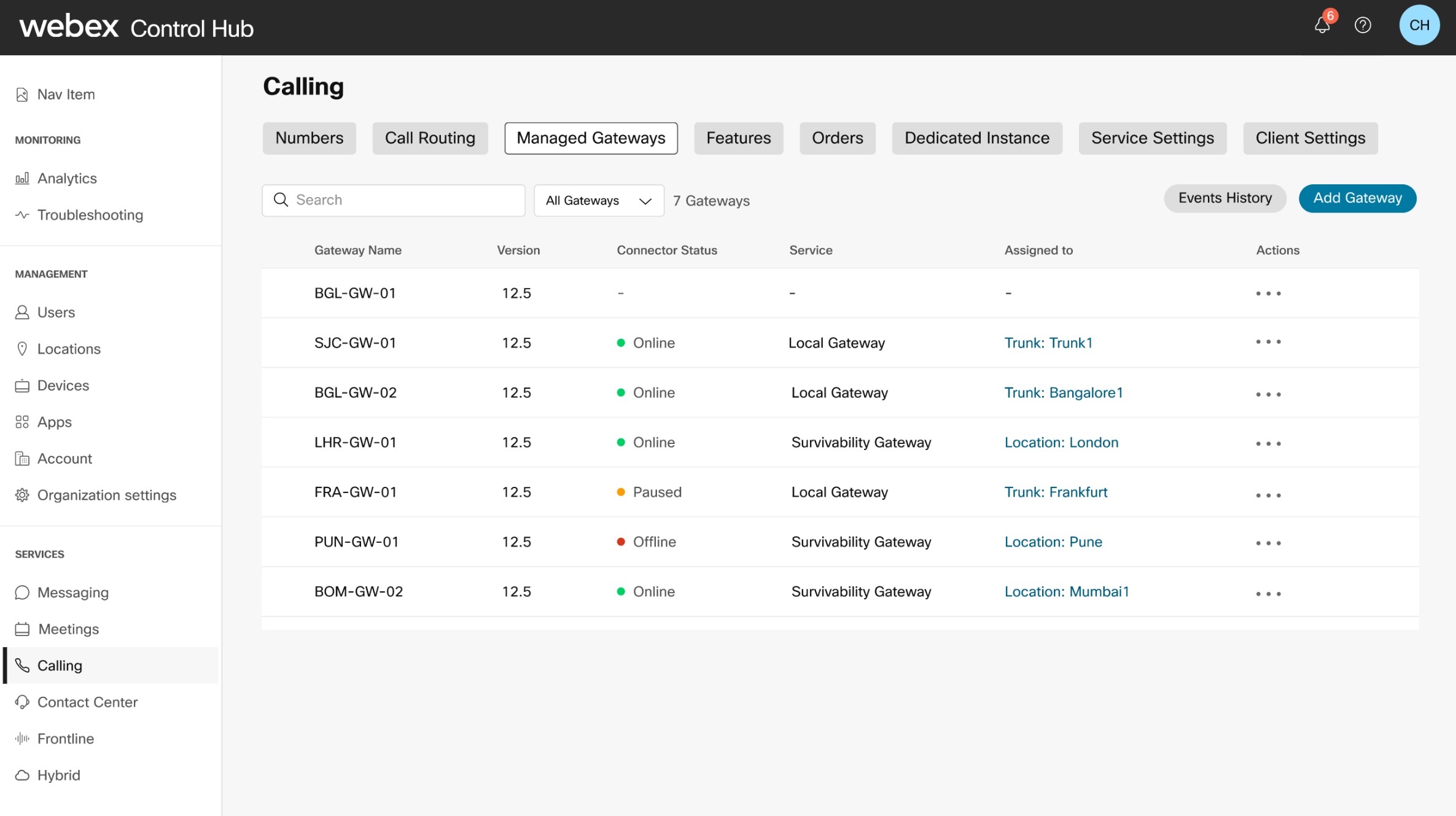
Task: Click the Locations pin icon
Action: click(x=22, y=349)
